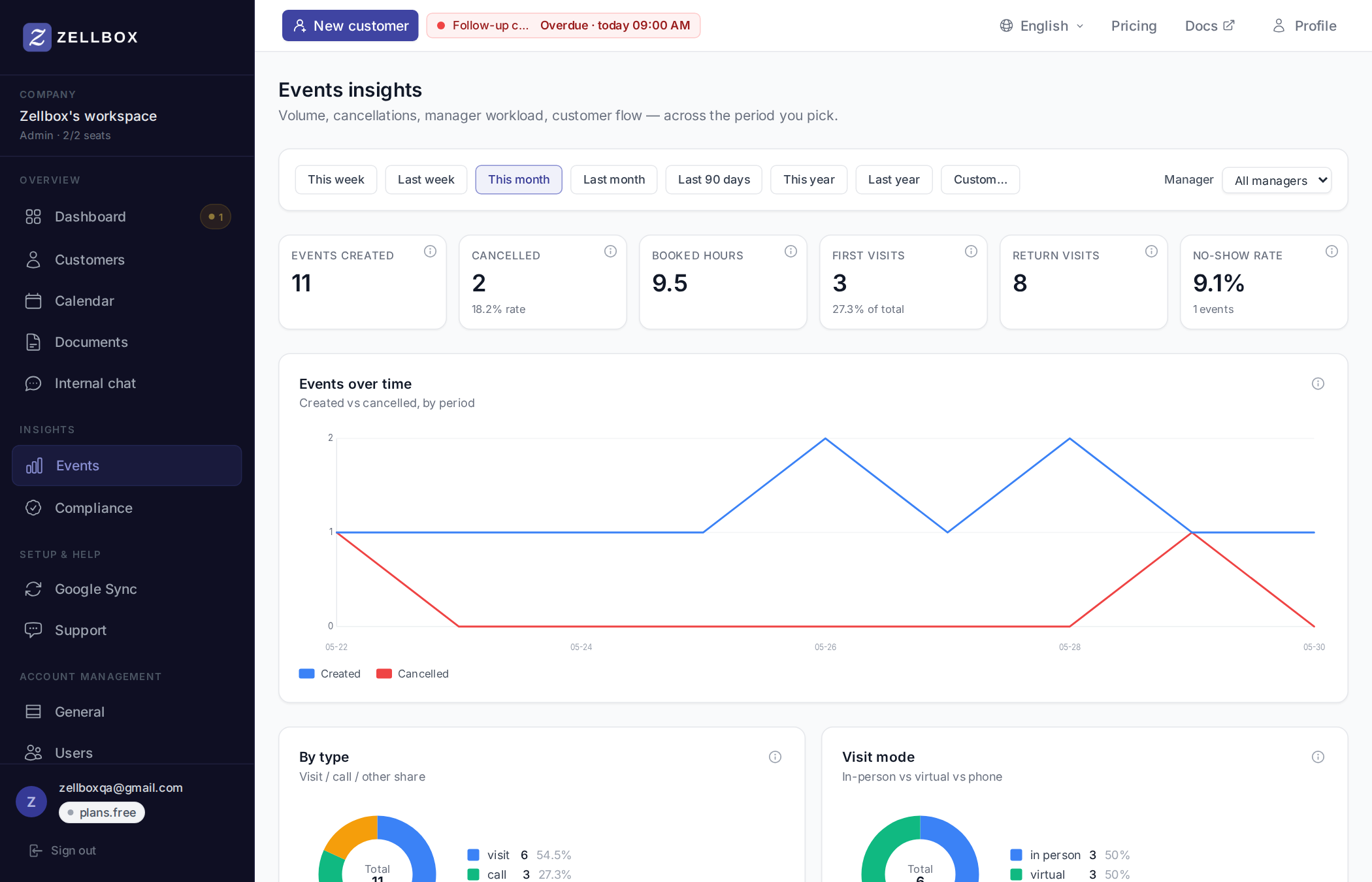Image resolution: width=1372 pixels, height=882 pixels.
Task: Click the New customer button
Action: pos(350,25)
